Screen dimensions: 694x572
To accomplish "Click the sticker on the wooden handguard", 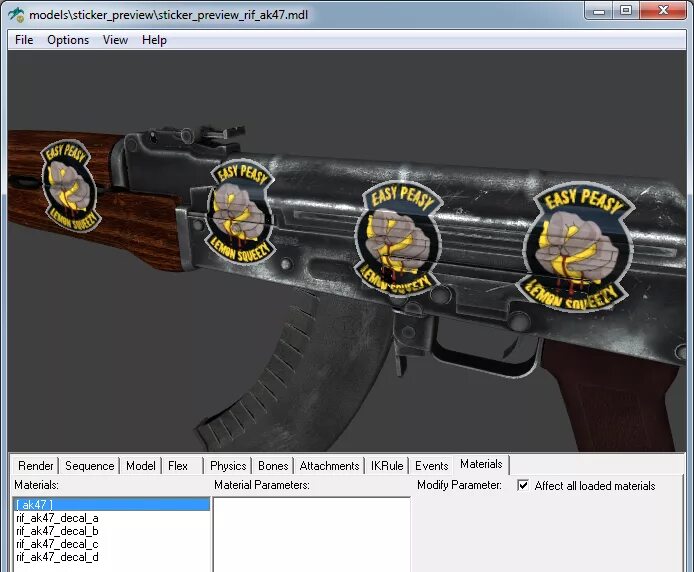I will 69,185.
